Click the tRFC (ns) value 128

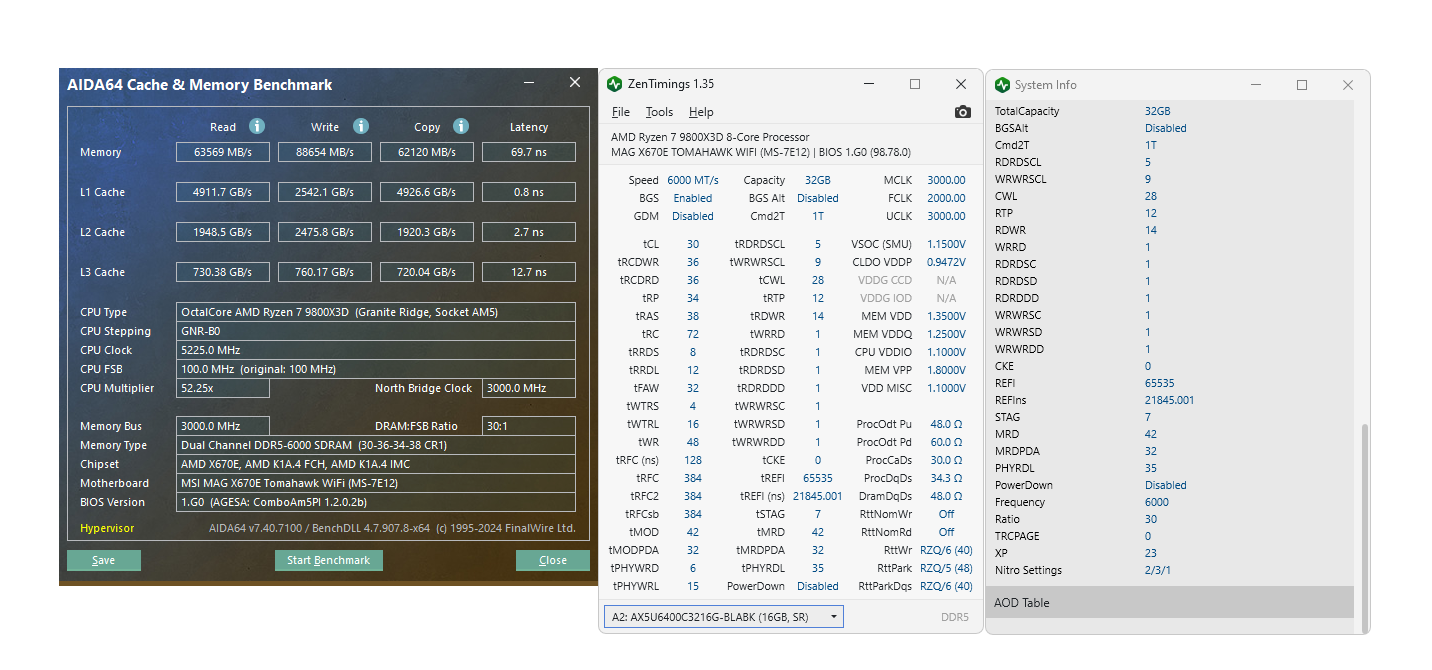[x=693, y=460]
